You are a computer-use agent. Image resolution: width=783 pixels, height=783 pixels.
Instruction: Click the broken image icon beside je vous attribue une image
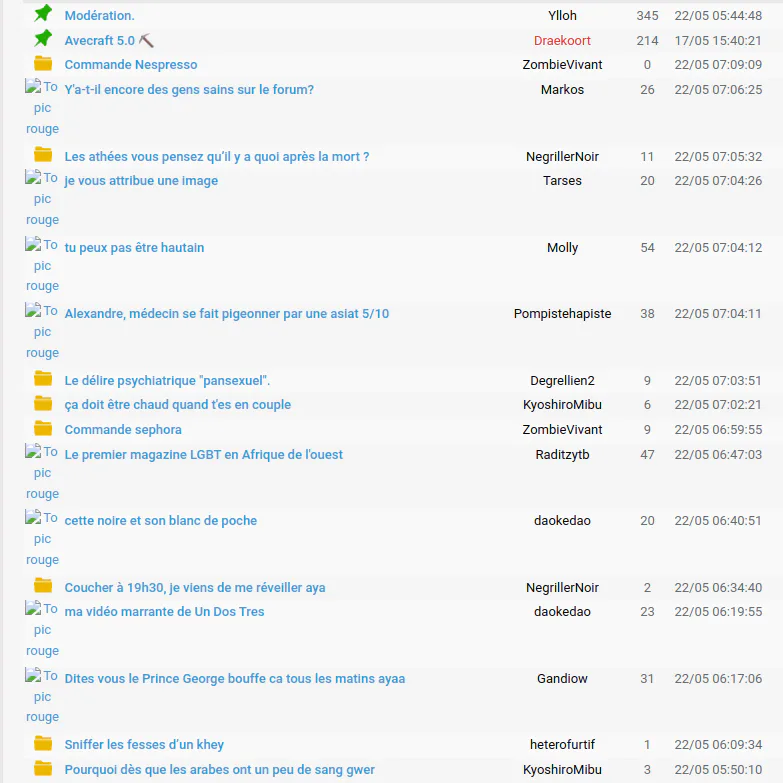33,177
